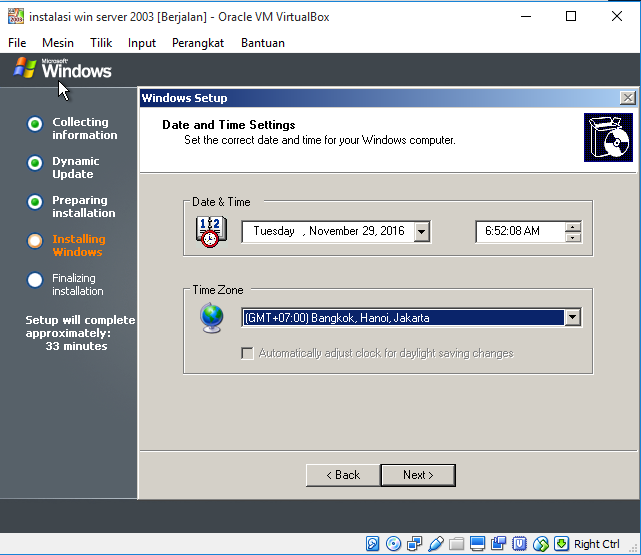The height and width of the screenshot is (555, 641).
Task: Click the globe time zone icon
Action: [211, 318]
